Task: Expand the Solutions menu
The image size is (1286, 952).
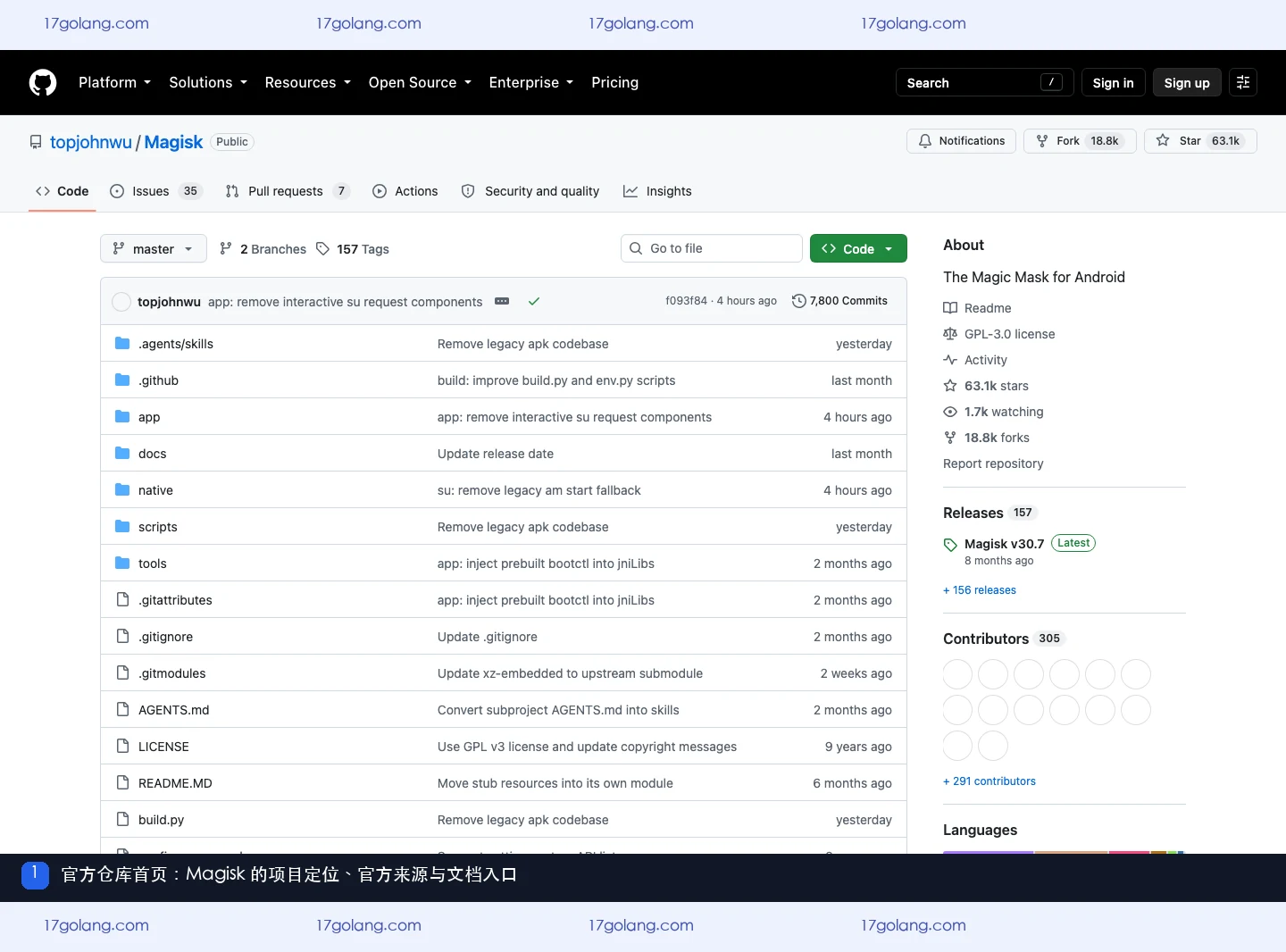Action: click(x=208, y=82)
